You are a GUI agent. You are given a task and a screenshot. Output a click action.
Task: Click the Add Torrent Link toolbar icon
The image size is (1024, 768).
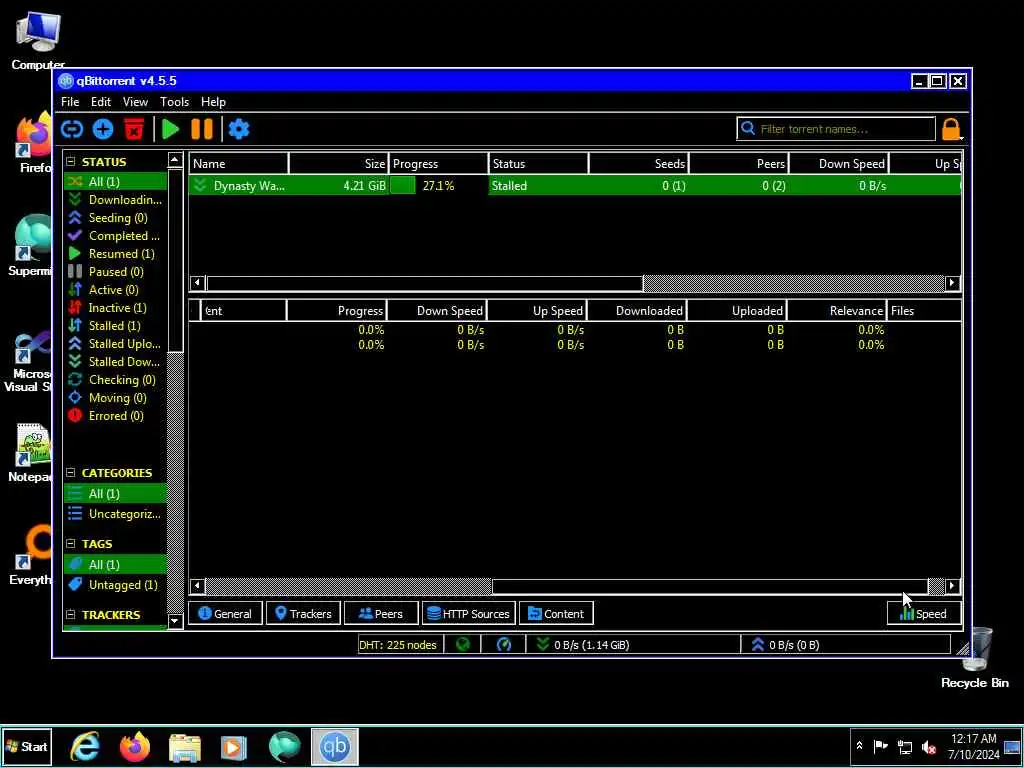click(x=72, y=129)
